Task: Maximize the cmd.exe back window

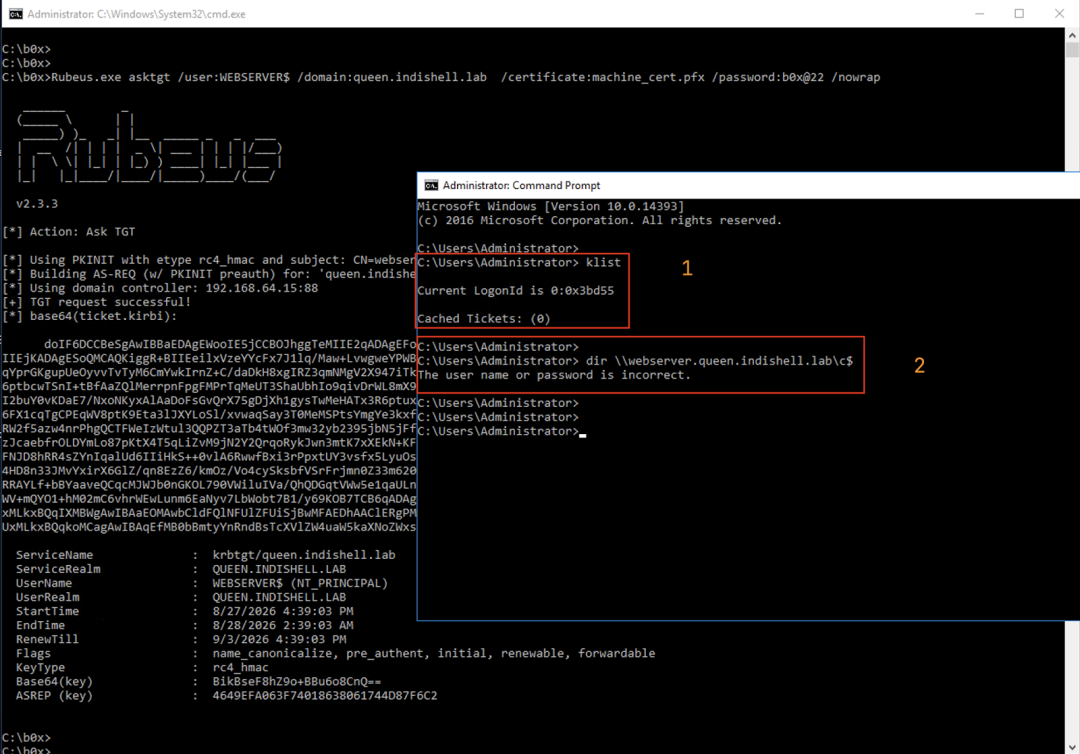Action: [x=1019, y=14]
